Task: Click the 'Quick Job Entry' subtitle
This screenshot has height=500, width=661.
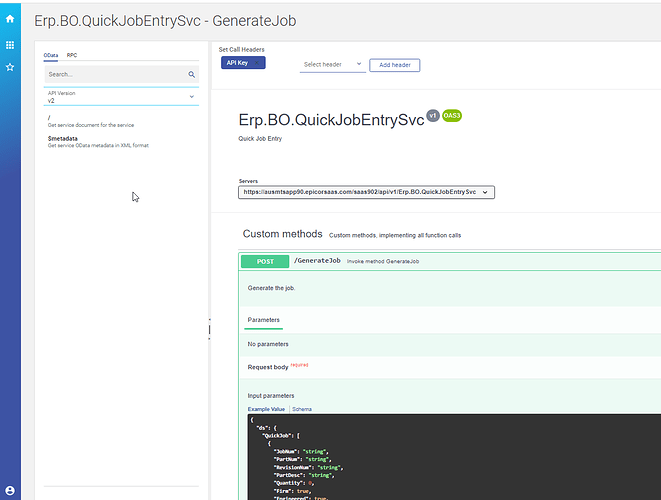Action: [x=260, y=139]
